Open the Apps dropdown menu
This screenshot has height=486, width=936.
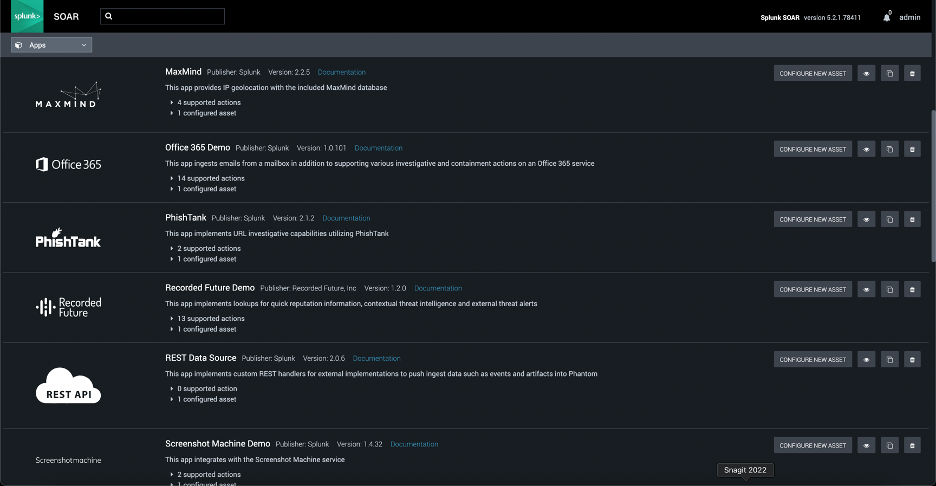[51, 45]
